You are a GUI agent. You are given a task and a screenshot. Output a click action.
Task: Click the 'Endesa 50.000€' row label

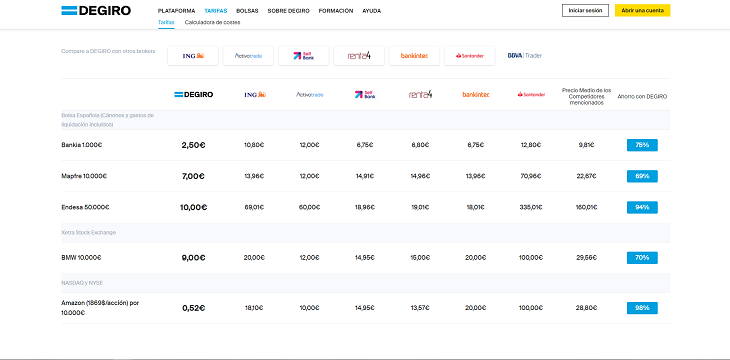pyautogui.click(x=85, y=207)
